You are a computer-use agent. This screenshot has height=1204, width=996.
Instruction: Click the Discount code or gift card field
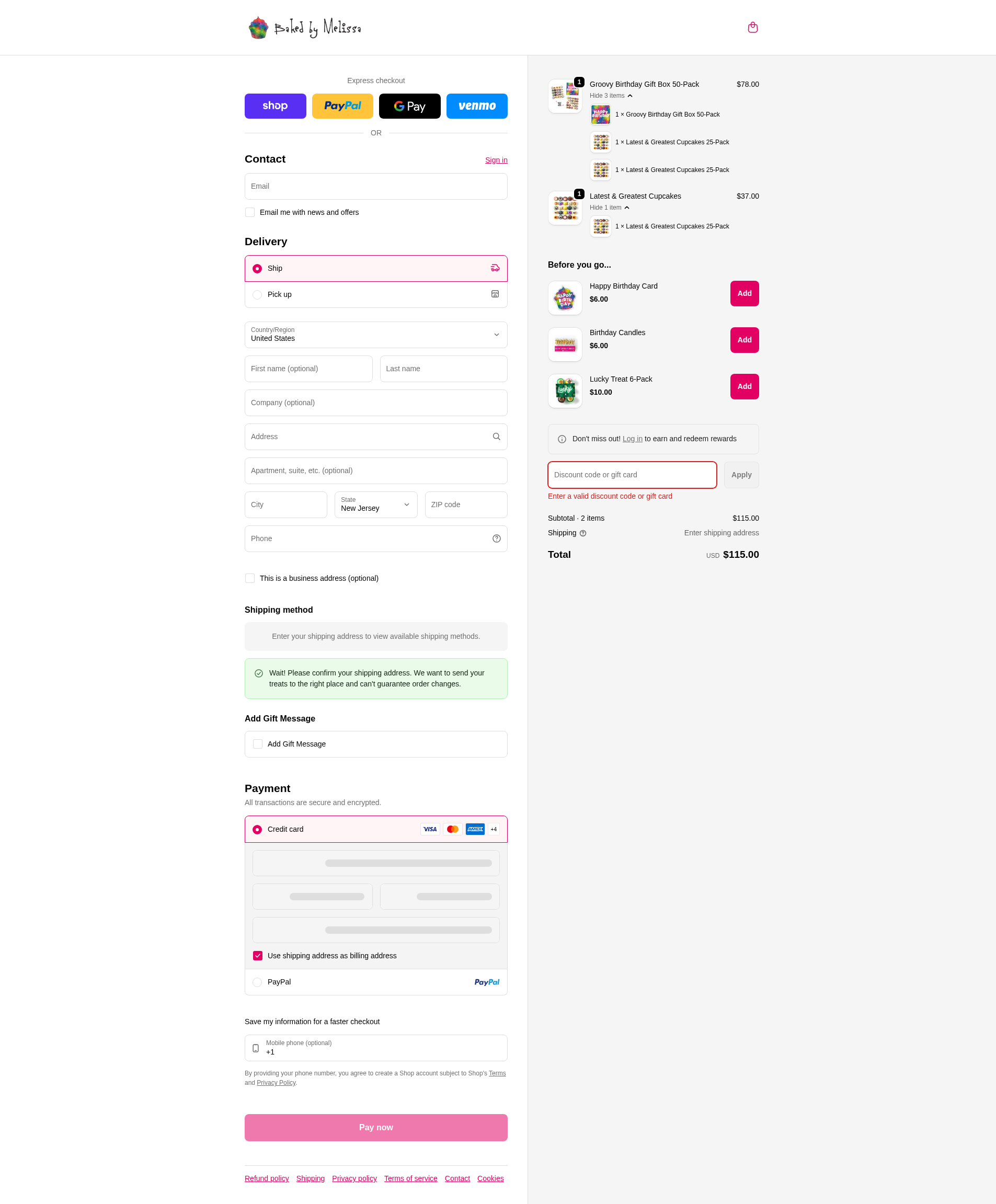[632, 475]
